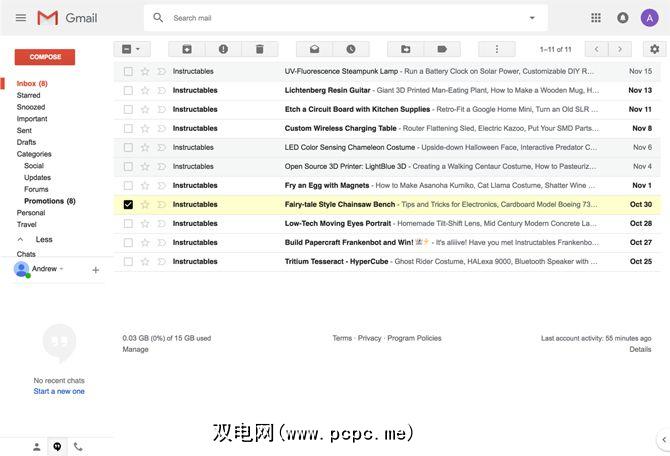Image resolution: width=670 pixels, height=456 pixels.
Task: Mark Fry an Egg with Magnets as important
Action: [x=161, y=185]
